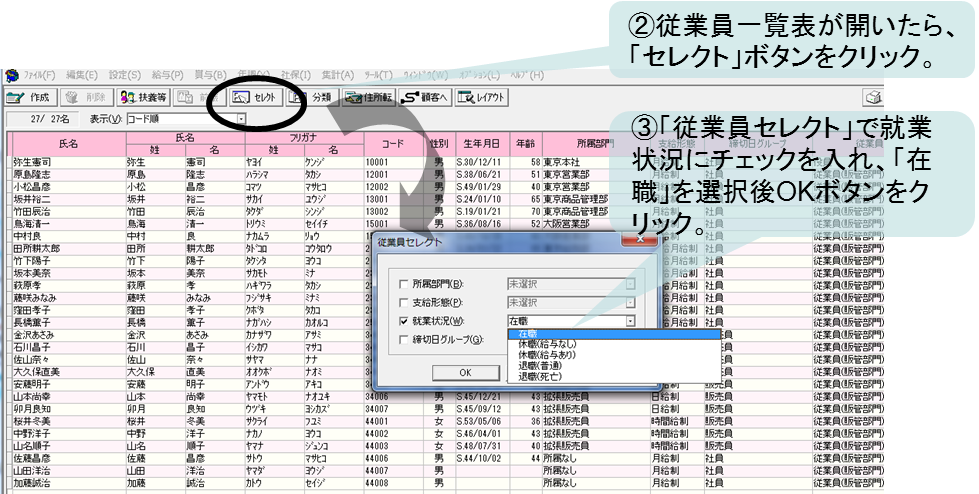Uncheck the 就業状況(W) checkbox

(x=403, y=321)
